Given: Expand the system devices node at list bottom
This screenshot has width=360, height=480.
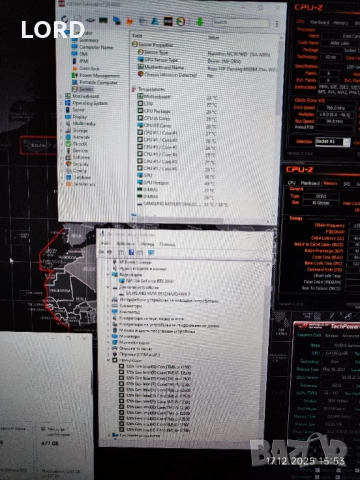Looking at the screenshot, I should pyautogui.click(x=109, y=435).
